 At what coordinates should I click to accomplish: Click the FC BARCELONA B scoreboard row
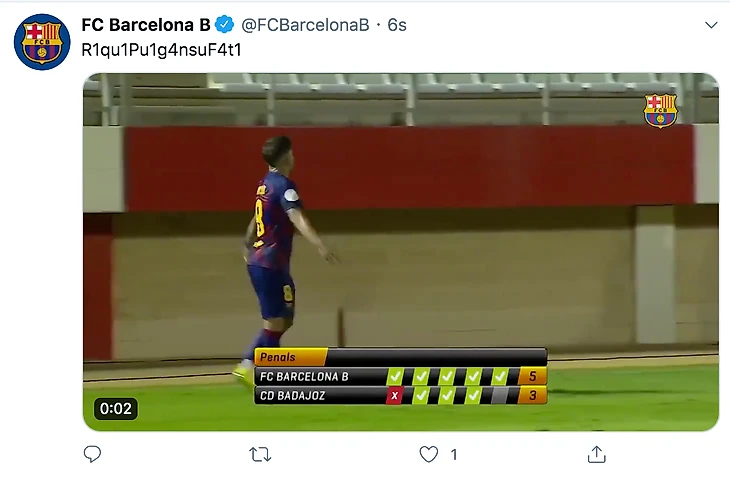click(x=400, y=376)
